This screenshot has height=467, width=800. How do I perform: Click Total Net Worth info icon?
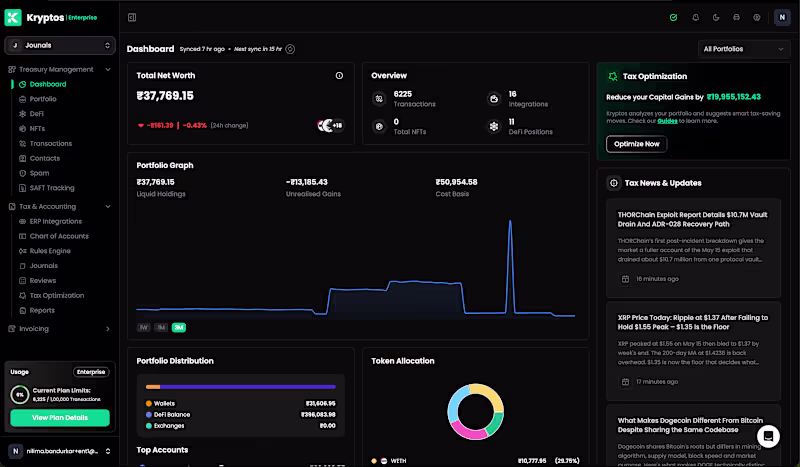click(339, 76)
